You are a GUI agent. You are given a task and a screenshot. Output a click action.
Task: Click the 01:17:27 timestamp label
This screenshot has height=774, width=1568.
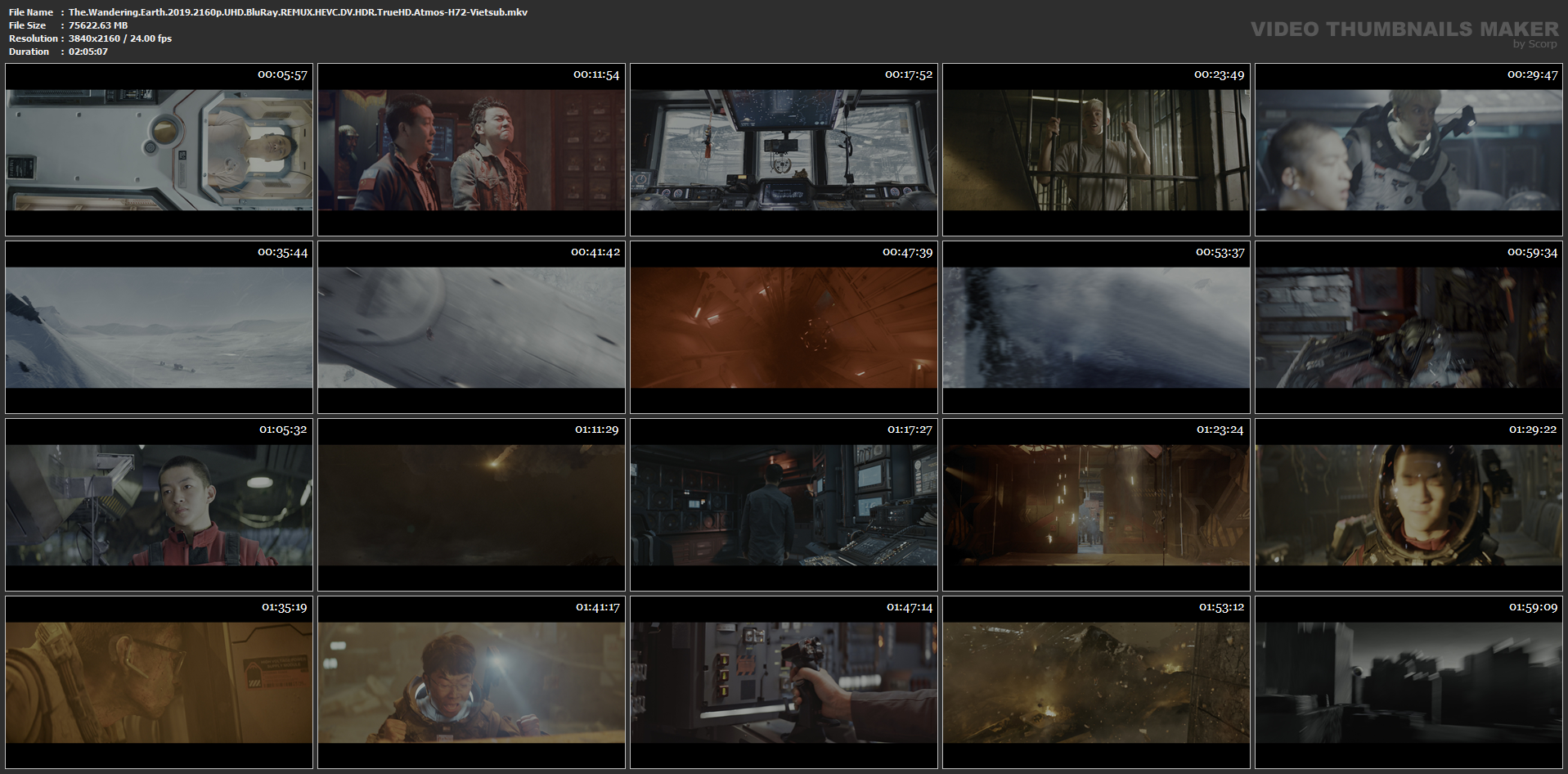pos(910,430)
